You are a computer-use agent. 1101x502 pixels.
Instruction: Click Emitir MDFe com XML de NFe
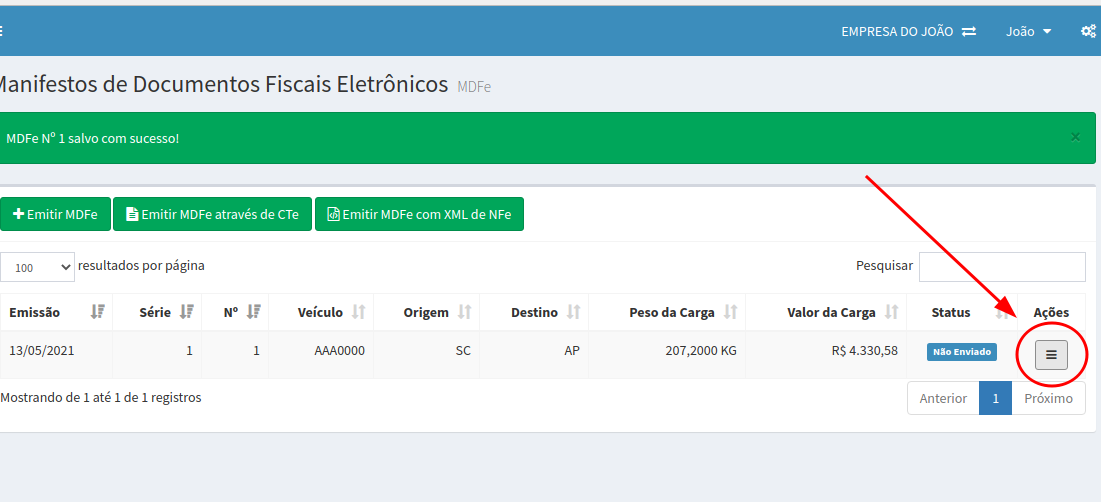[419, 214]
